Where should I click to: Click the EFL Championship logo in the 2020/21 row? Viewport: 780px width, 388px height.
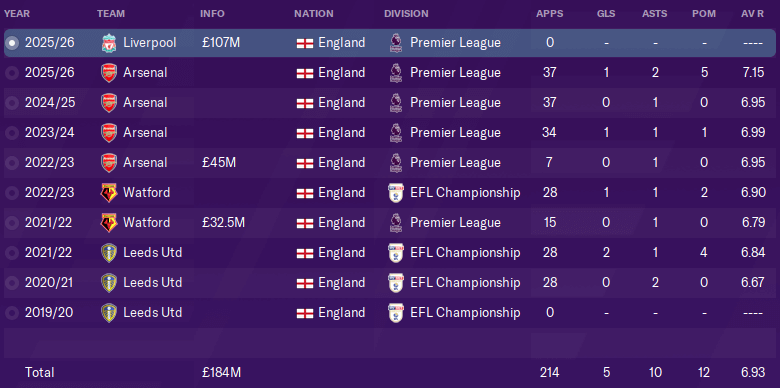click(x=395, y=283)
